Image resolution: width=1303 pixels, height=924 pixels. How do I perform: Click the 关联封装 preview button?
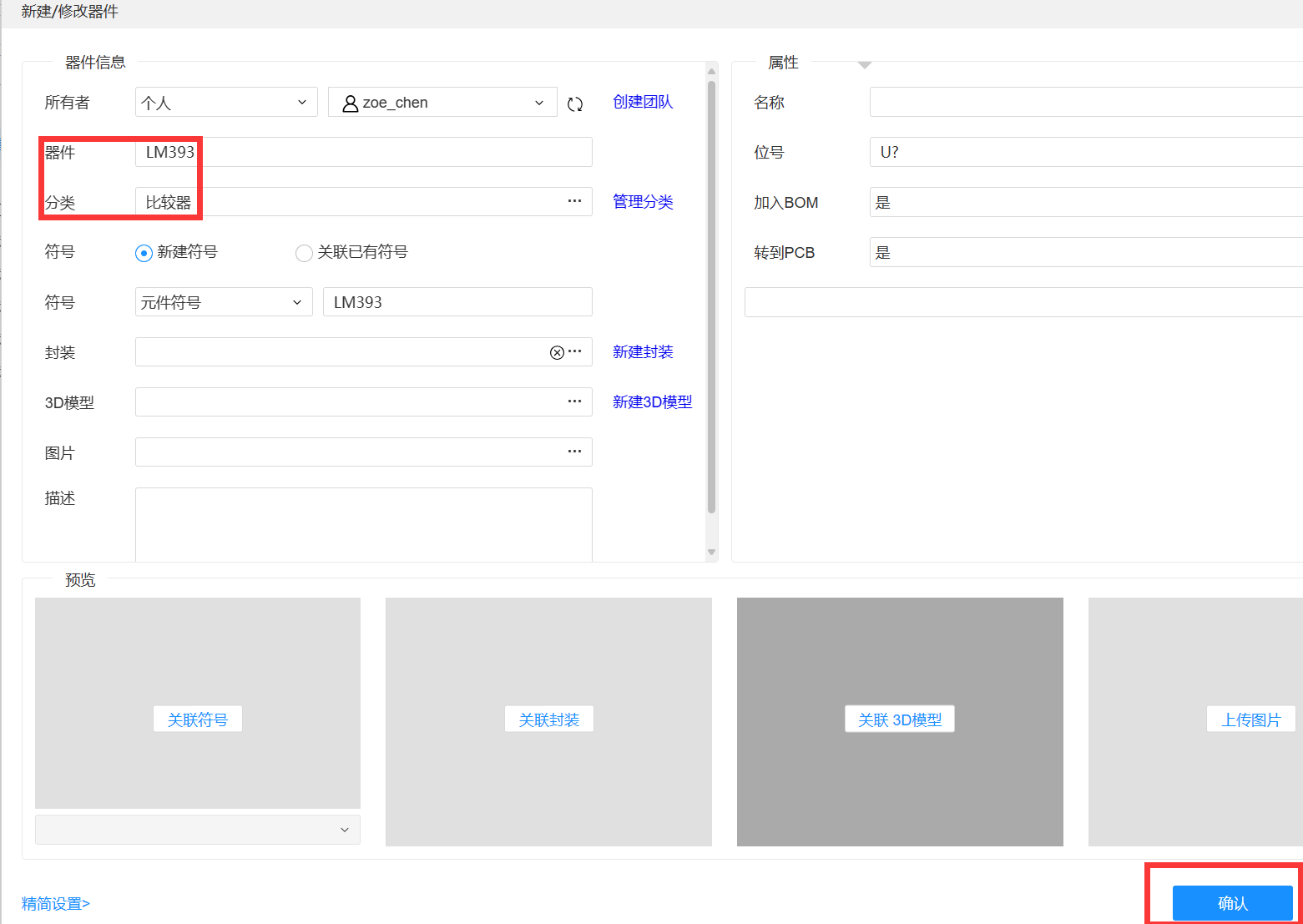549,720
